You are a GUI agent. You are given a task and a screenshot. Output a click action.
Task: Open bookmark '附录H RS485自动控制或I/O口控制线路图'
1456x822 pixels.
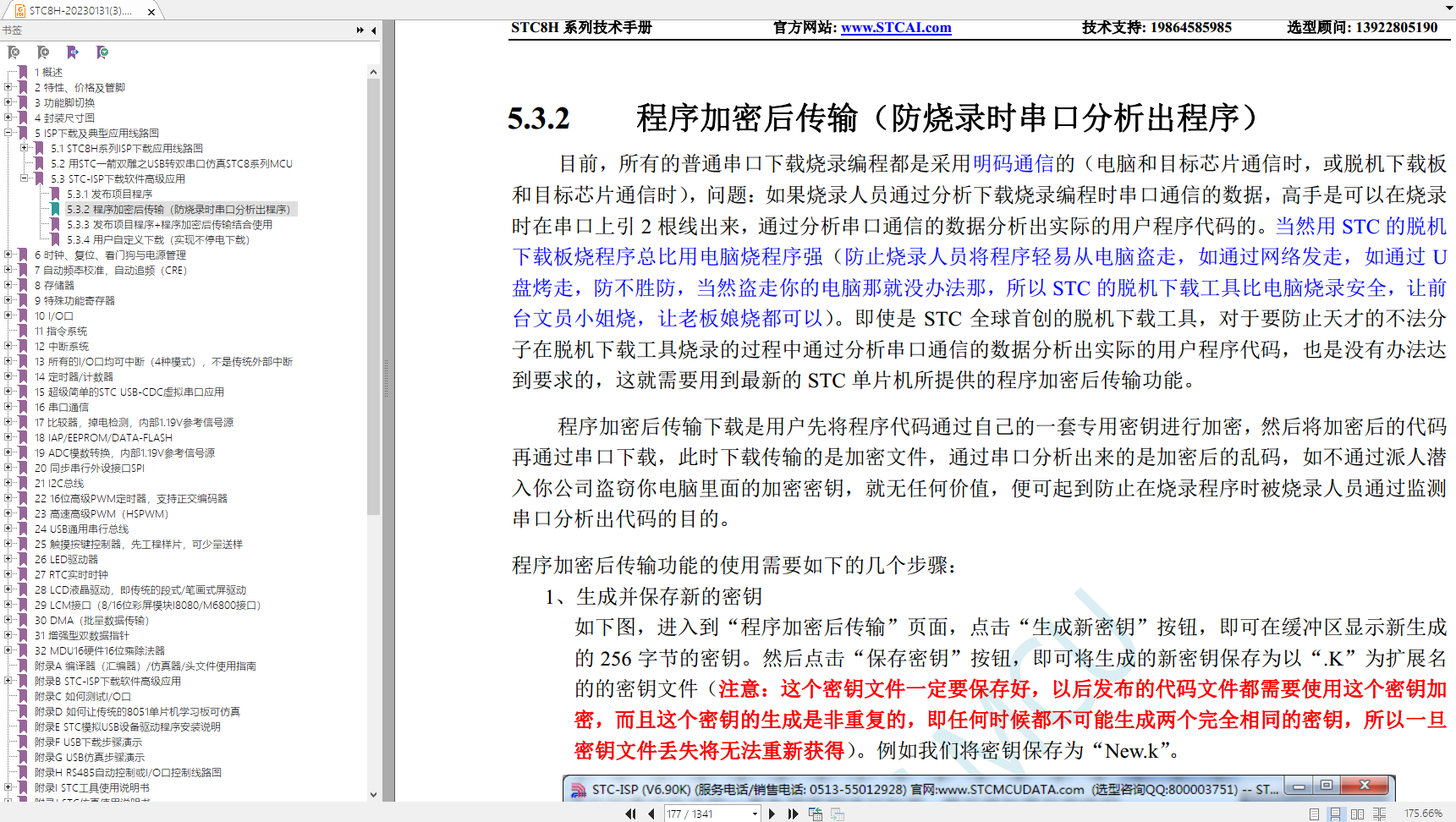click(128, 772)
